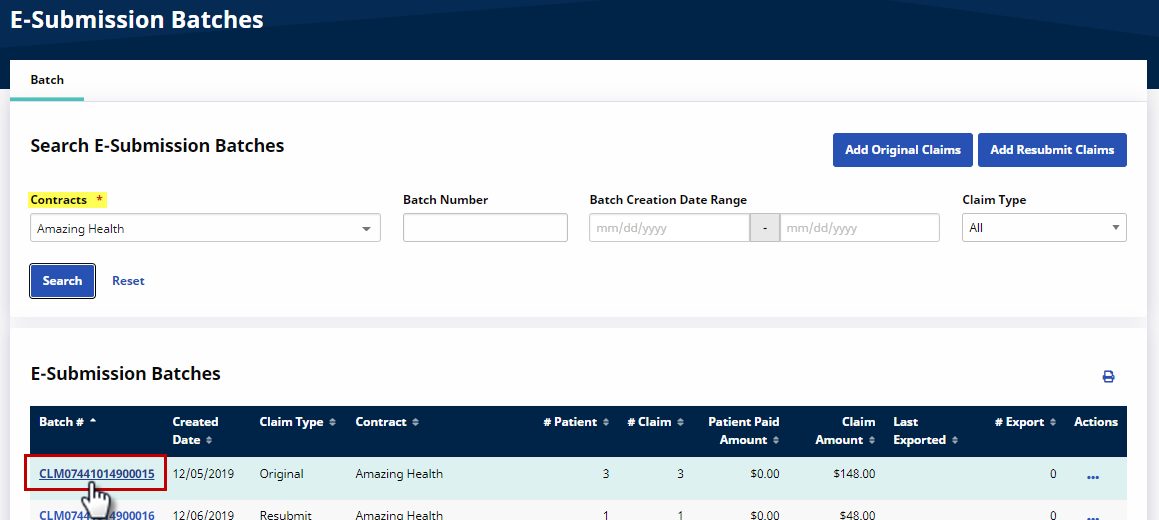The height and width of the screenshot is (520, 1159).
Task: Open actions menu for batch CLM07441014900015
Action: pyautogui.click(x=1092, y=477)
